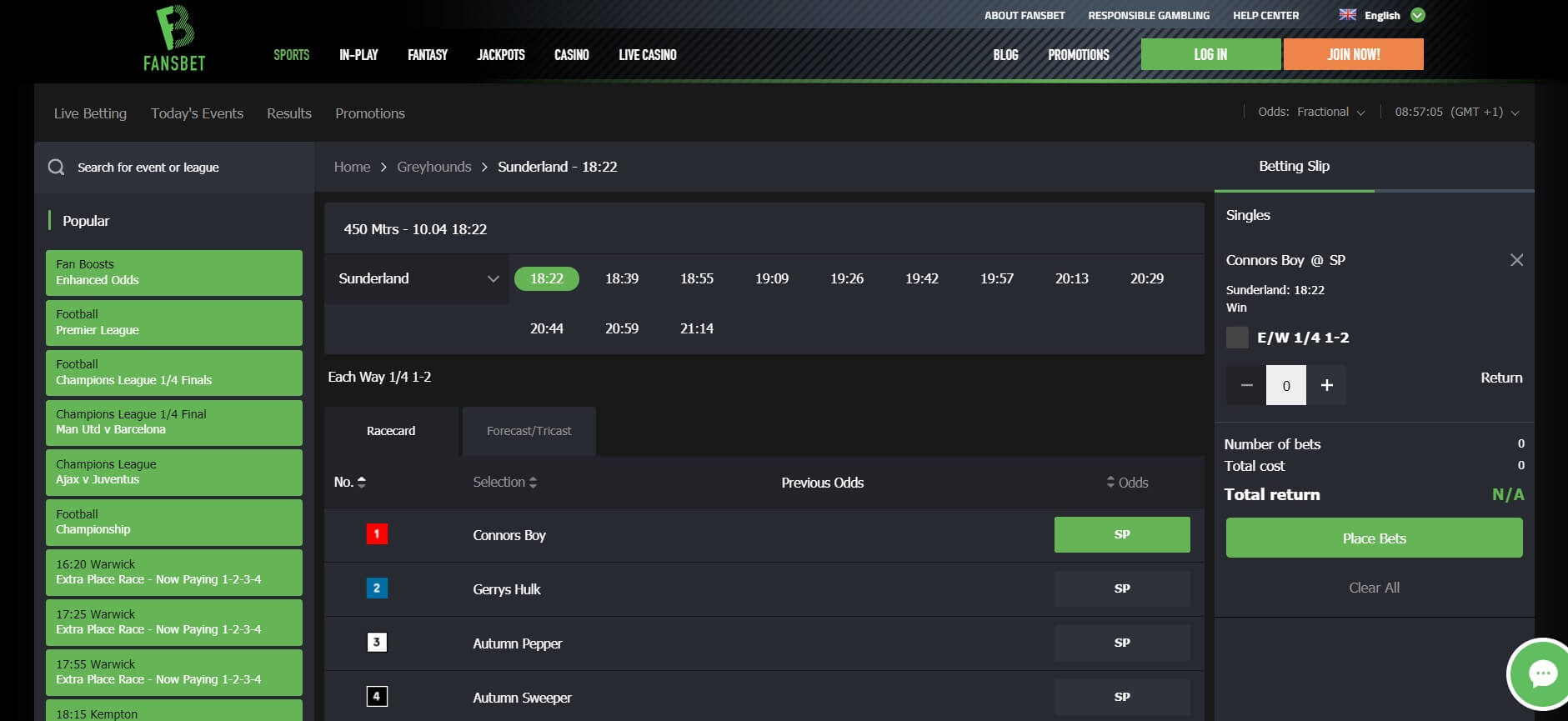Sort by Selection column
This screenshot has width=1568, height=721.
click(504, 483)
